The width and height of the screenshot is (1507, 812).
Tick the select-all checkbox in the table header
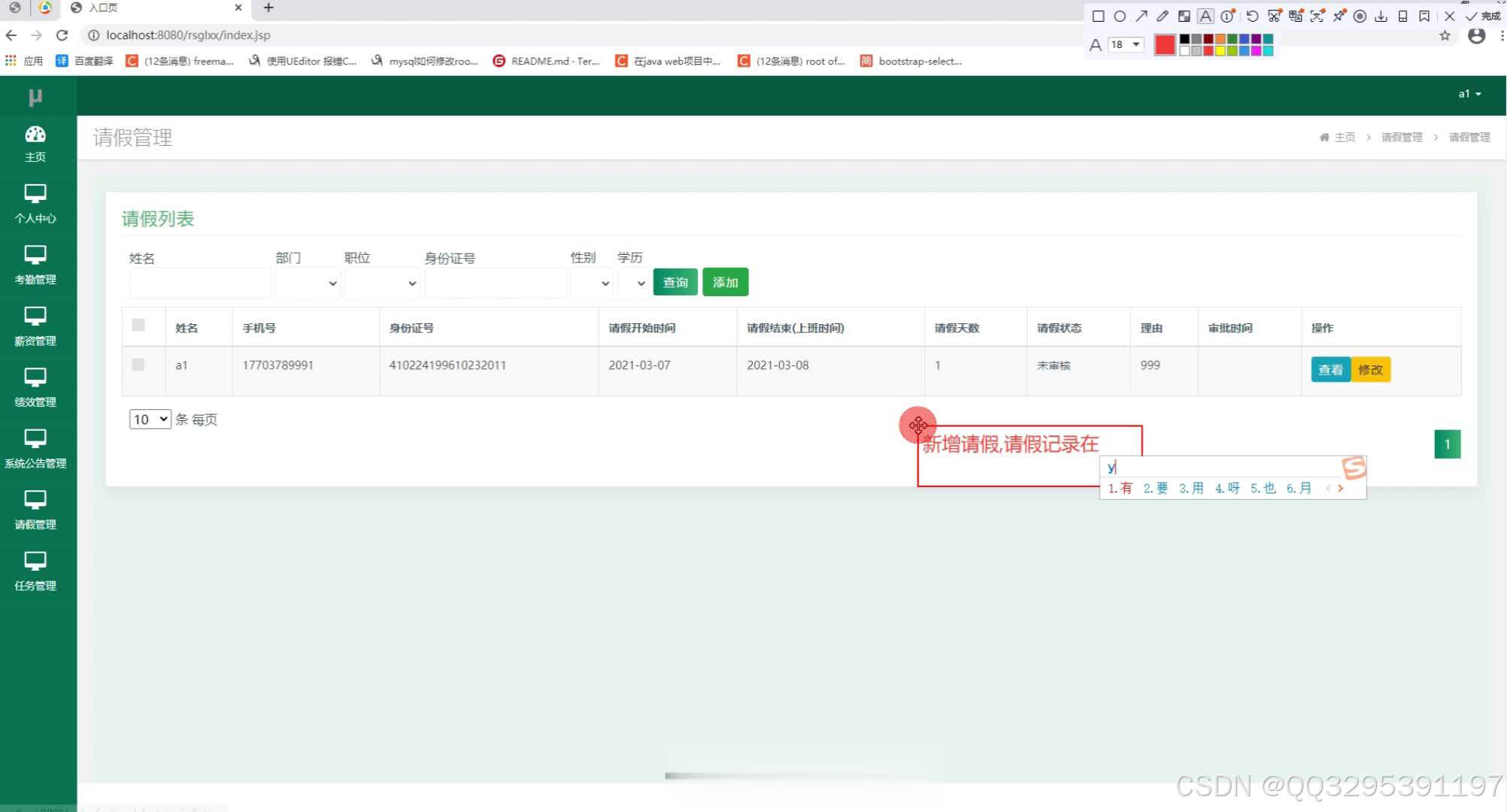[138, 325]
